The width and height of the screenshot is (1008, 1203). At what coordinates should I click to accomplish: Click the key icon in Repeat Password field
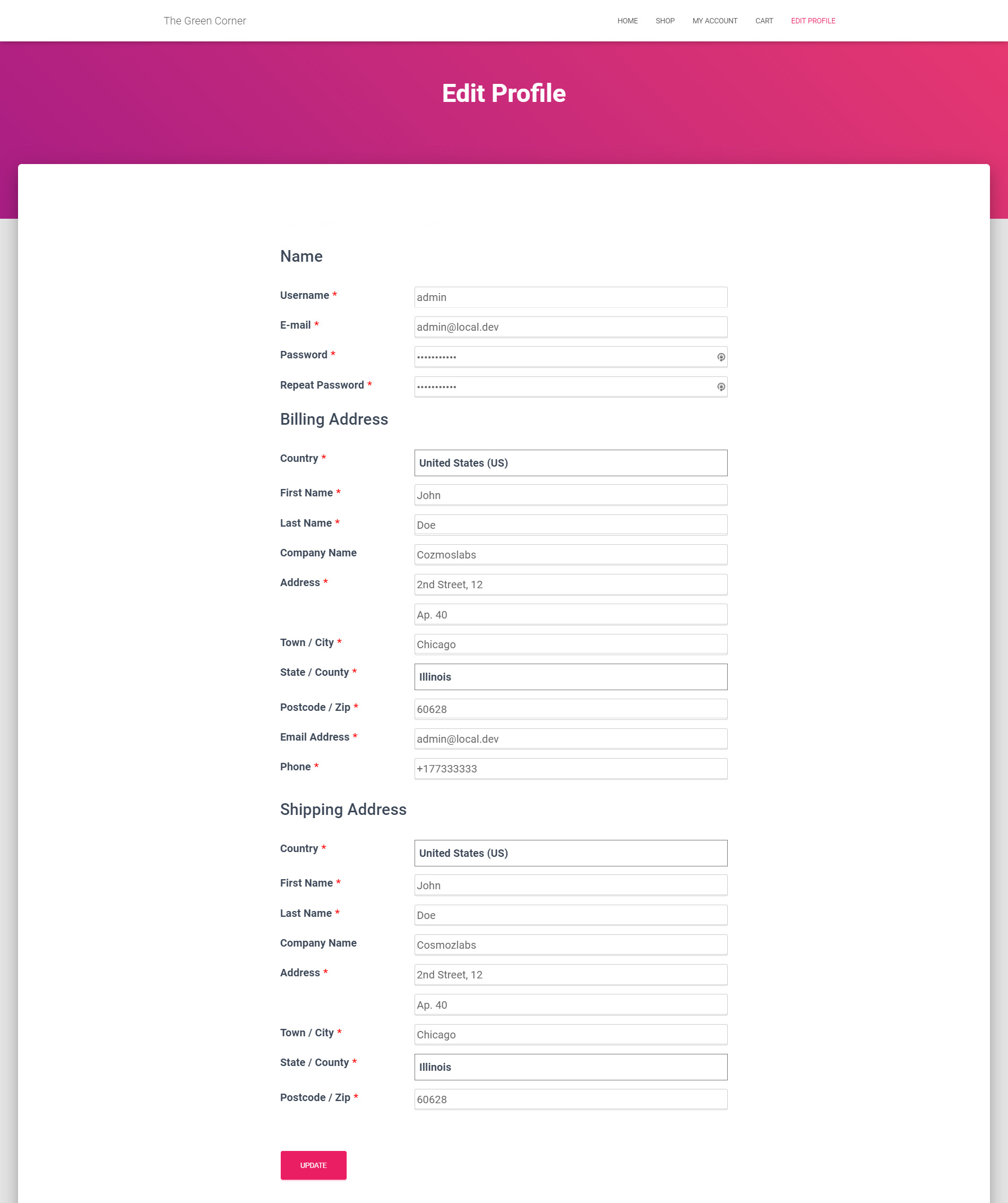[x=720, y=386]
